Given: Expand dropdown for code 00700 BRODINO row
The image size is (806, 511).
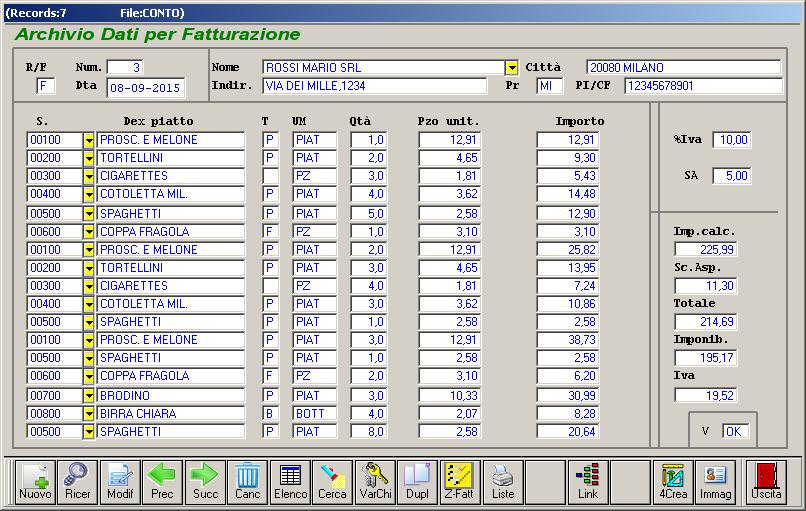Looking at the screenshot, I should point(88,396).
